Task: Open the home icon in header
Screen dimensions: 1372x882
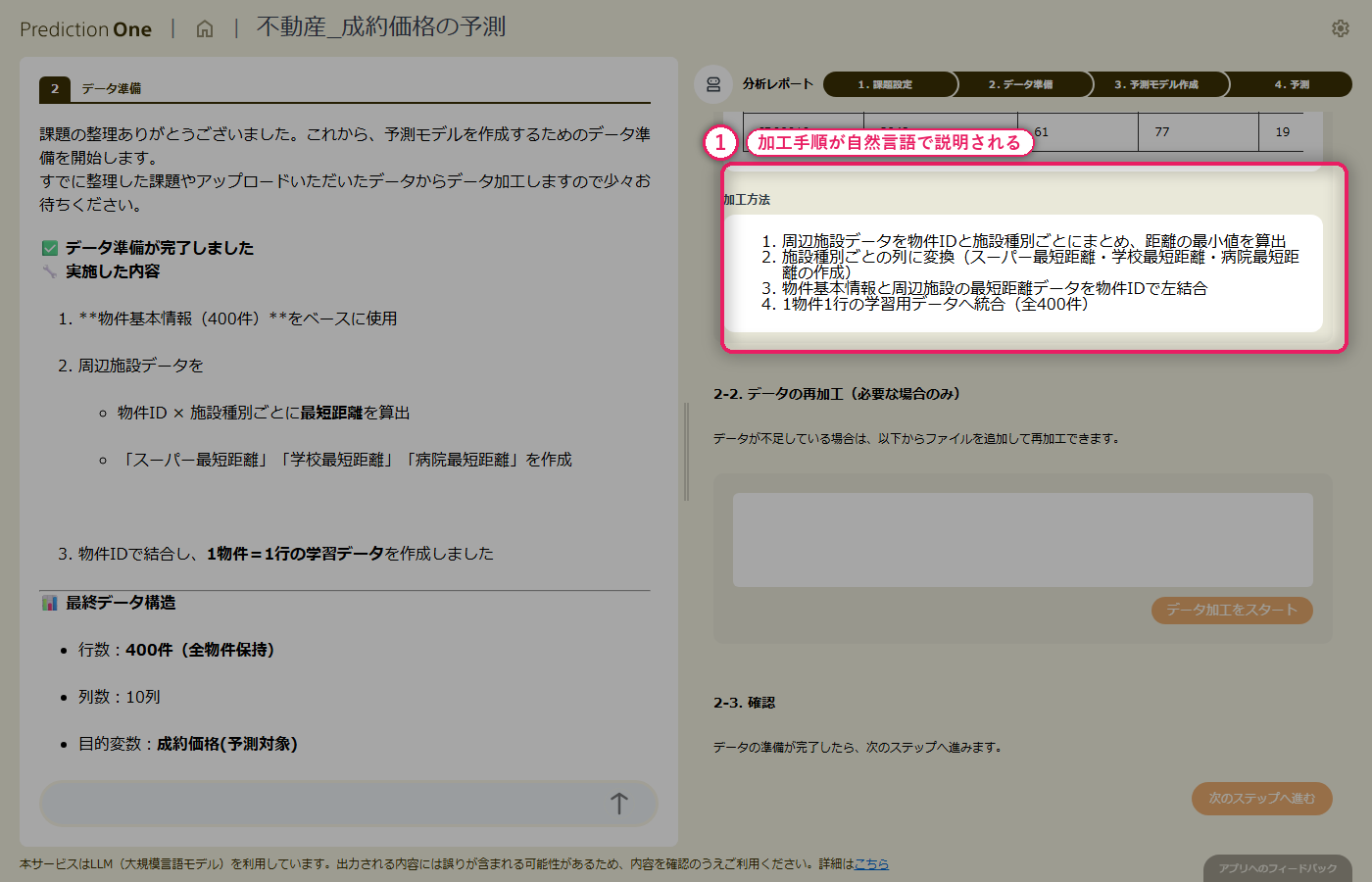Action: (x=205, y=28)
